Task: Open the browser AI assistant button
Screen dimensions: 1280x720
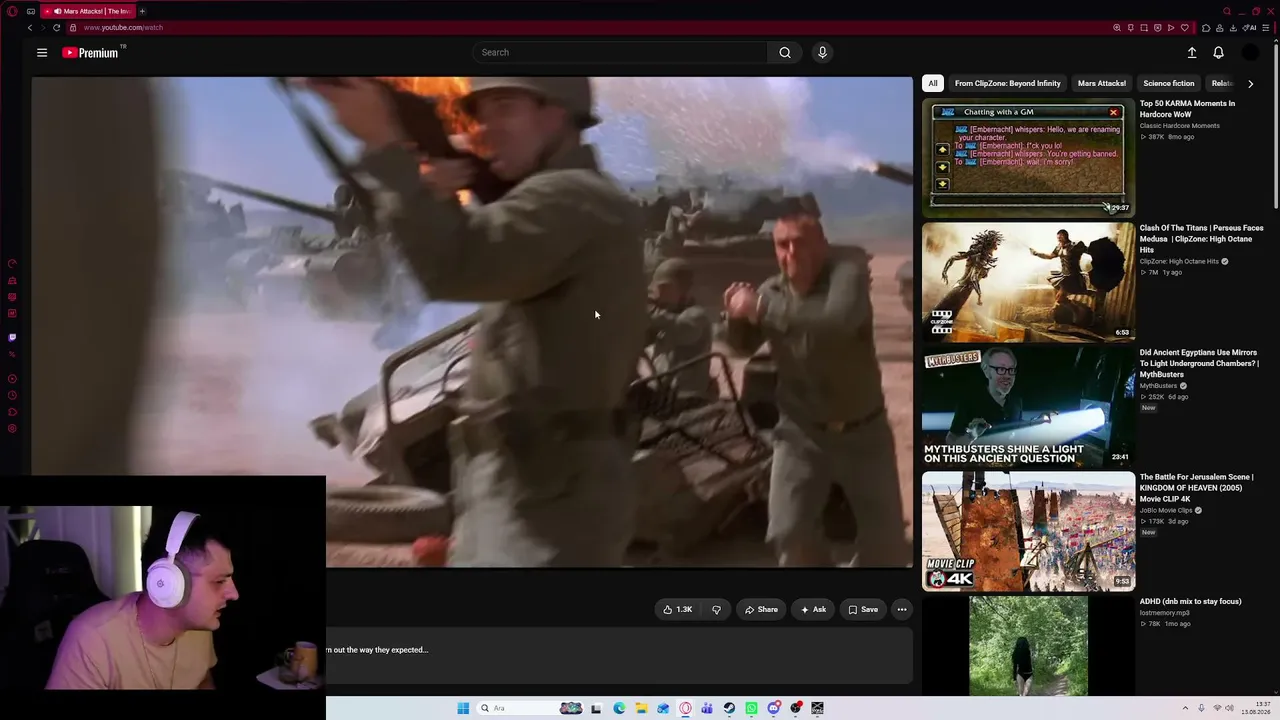Action: [x=1251, y=28]
